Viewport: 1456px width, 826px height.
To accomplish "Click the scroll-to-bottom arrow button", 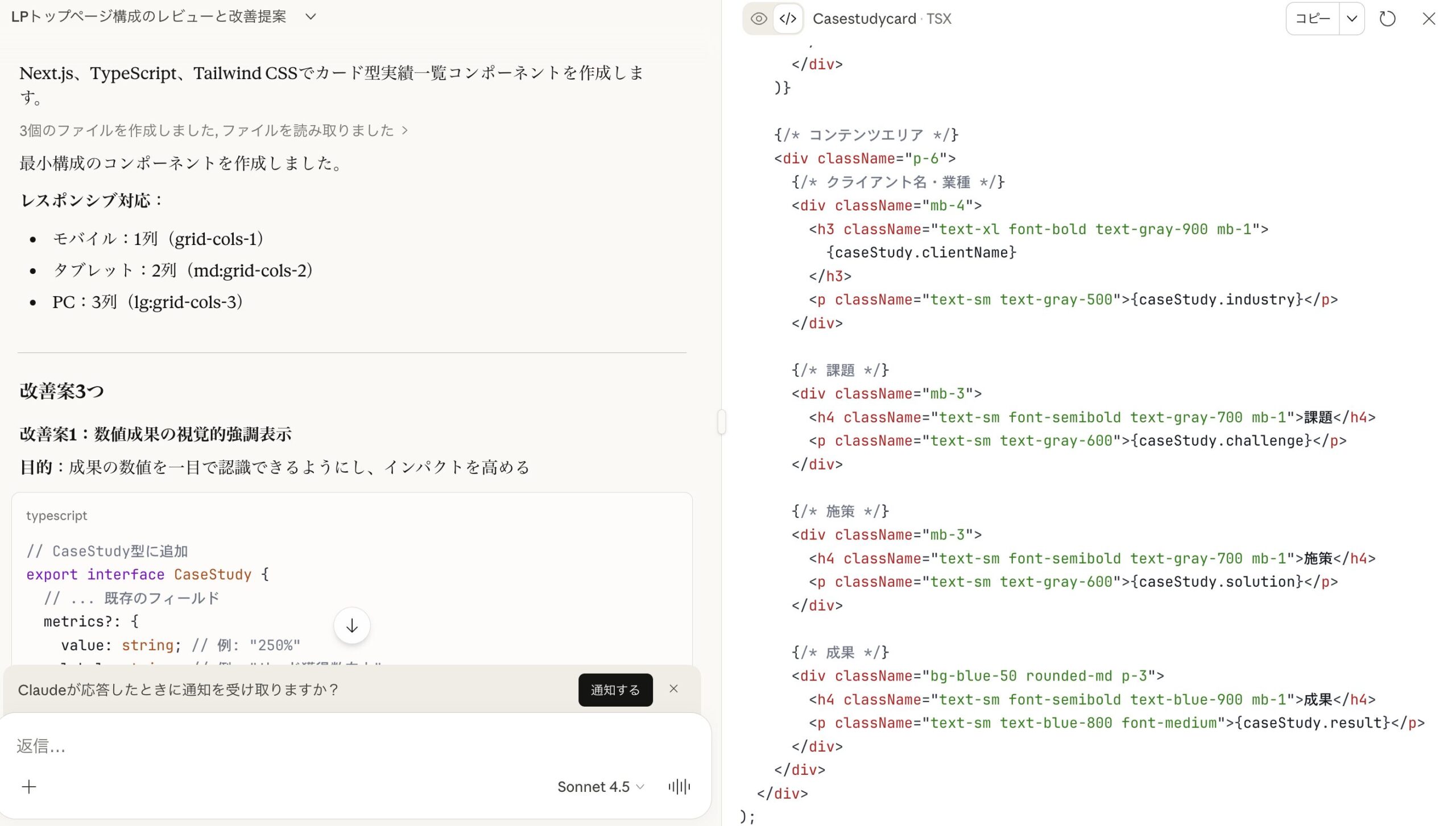I will pyautogui.click(x=352, y=626).
